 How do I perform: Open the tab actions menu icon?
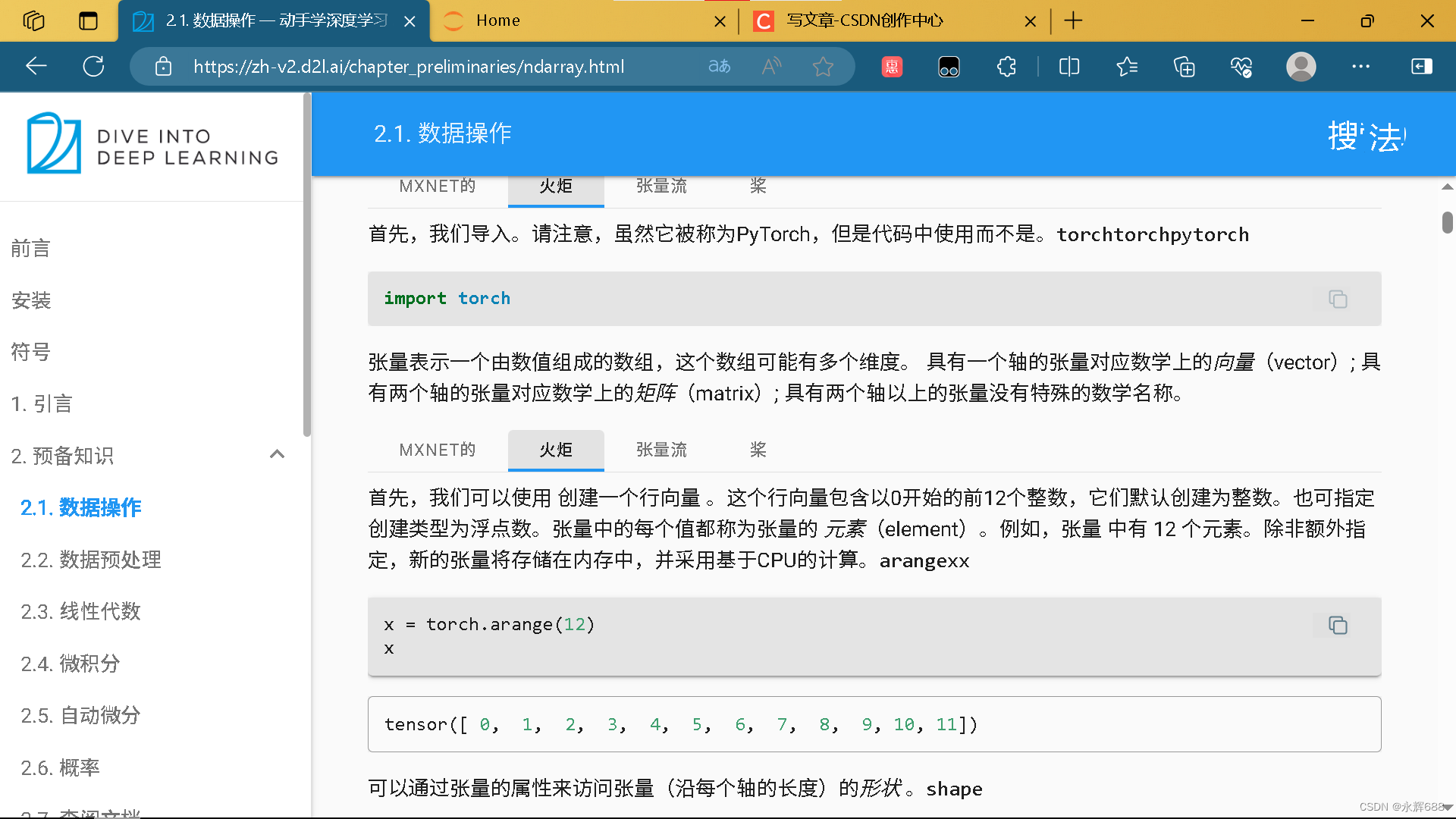88,20
